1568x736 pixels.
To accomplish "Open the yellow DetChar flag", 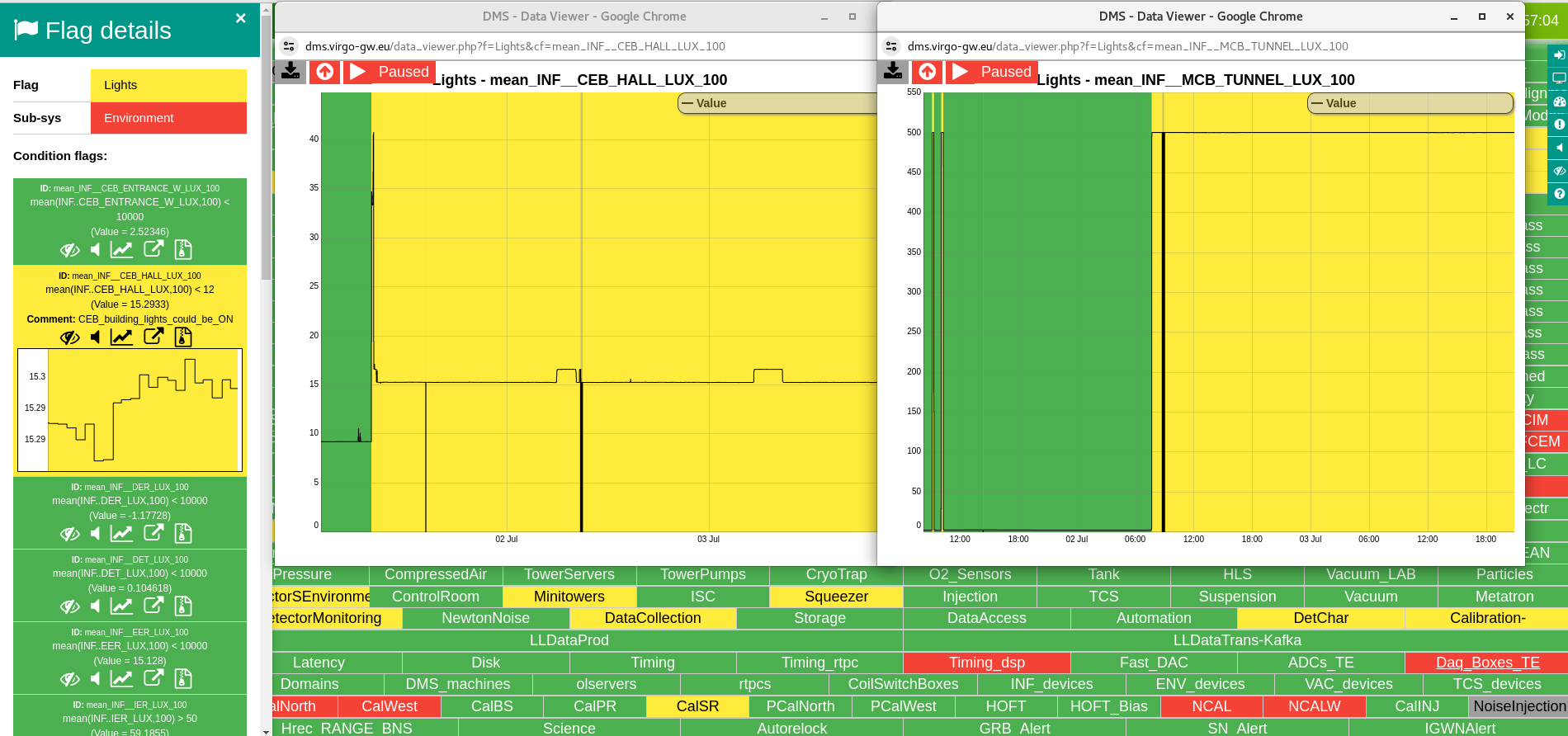I will 1320,618.
